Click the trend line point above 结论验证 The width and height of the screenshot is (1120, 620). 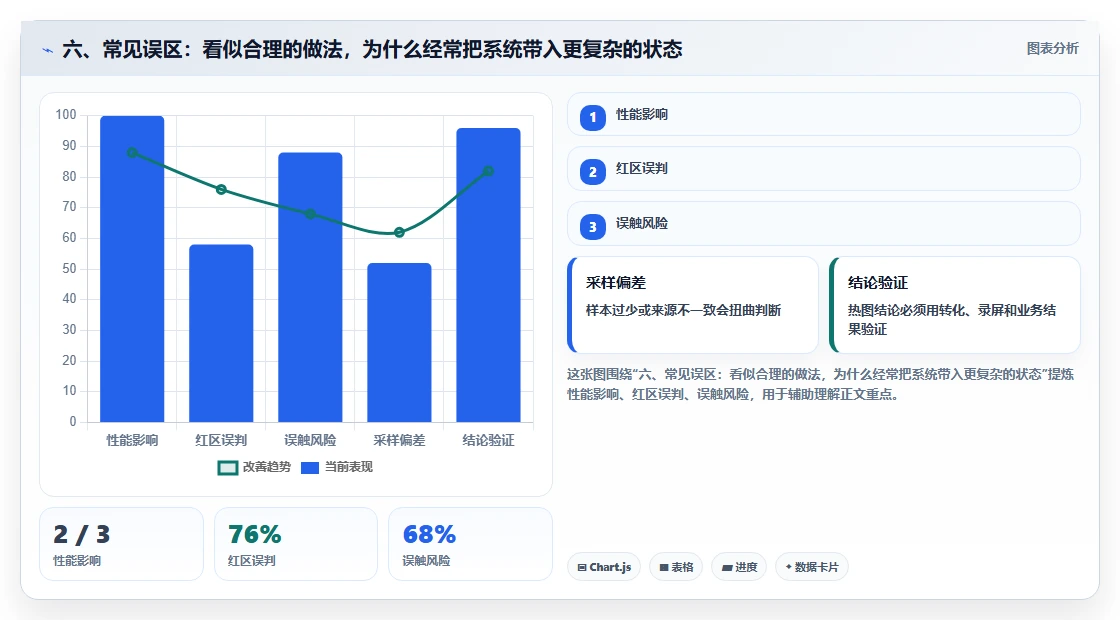(x=489, y=171)
